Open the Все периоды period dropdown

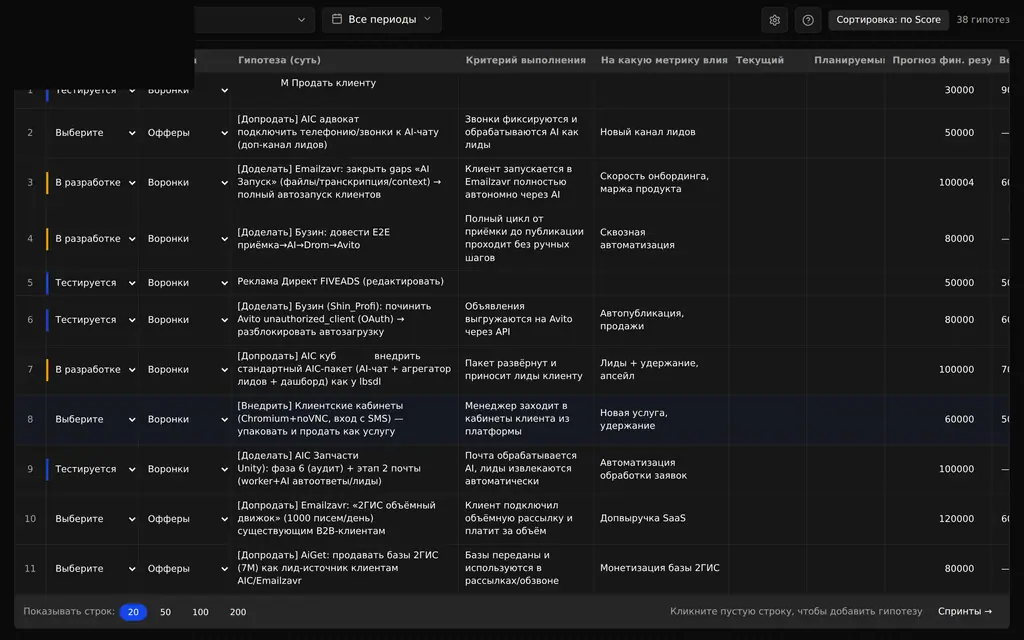(x=381, y=20)
